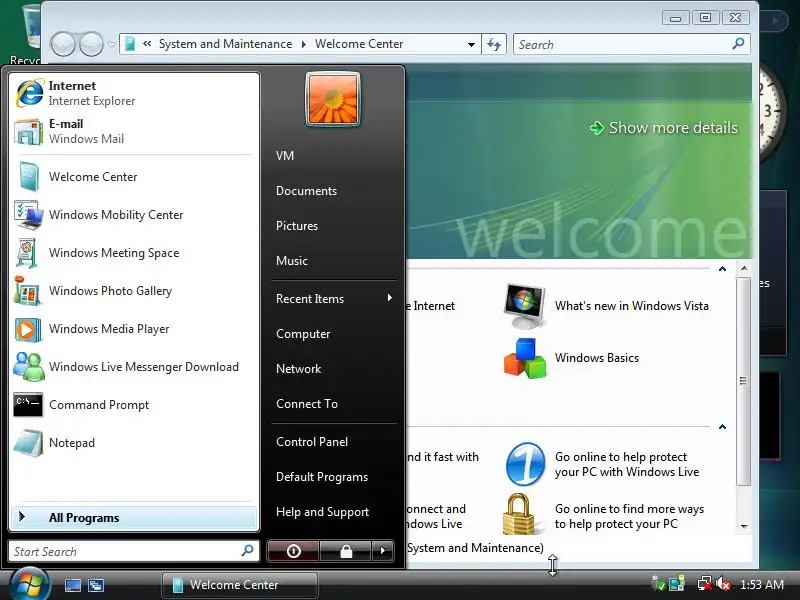Click the orange flower user picture
Screen dimensions: 800x600
click(x=333, y=99)
